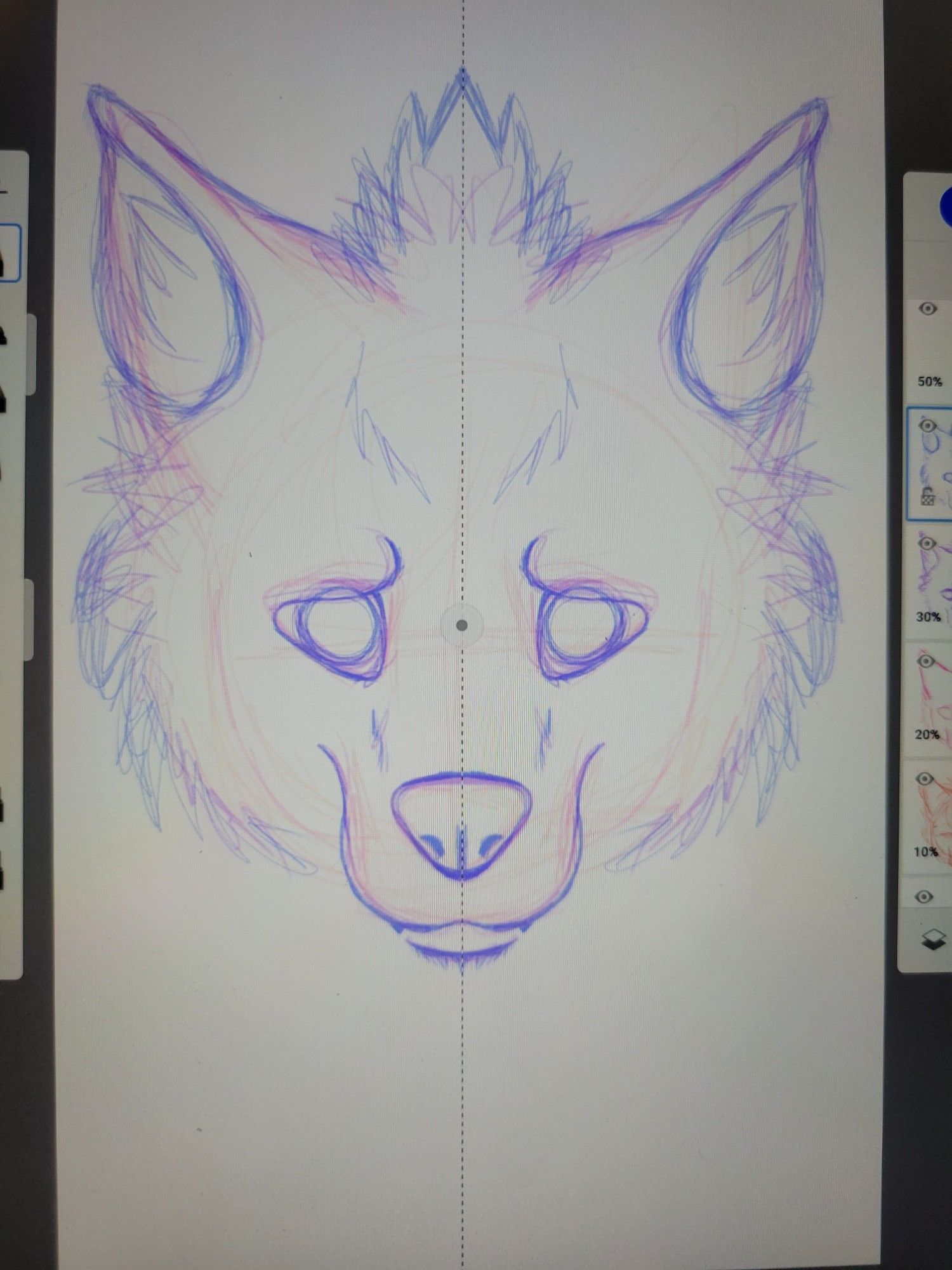Open the blue color puck
Image resolution: width=952 pixels, height=1270 pixels.
[x=946, y=206]
